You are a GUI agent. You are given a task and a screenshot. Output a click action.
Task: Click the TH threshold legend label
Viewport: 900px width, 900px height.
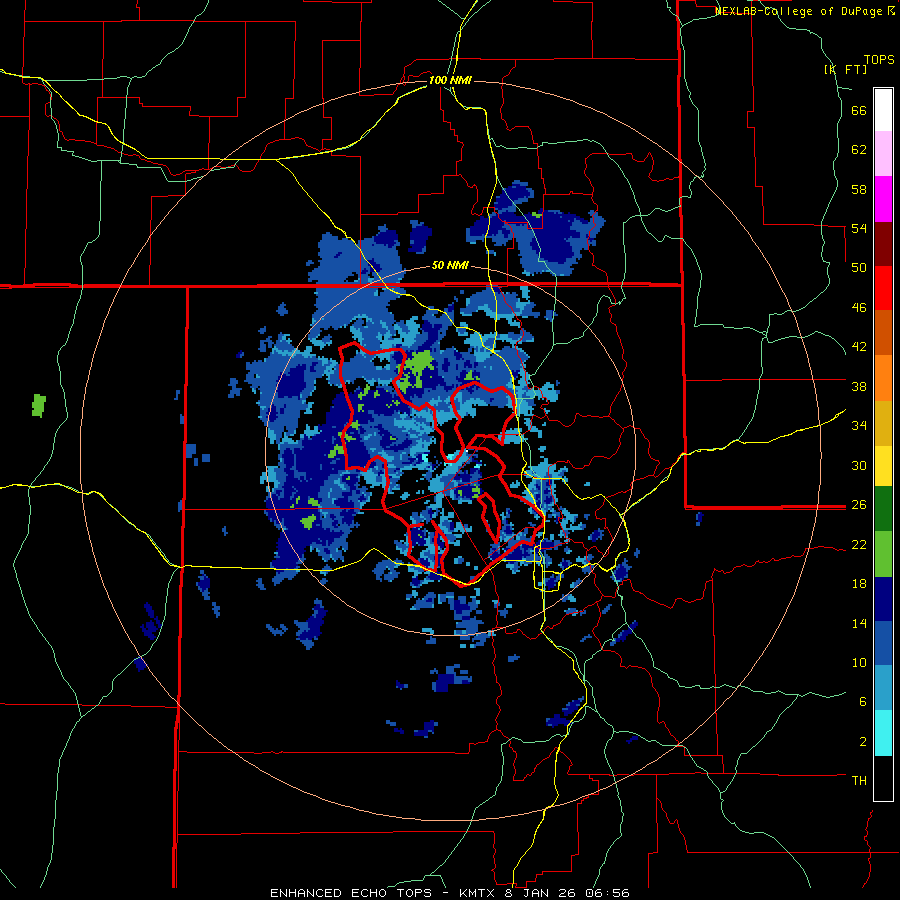(x=859, y=781)
